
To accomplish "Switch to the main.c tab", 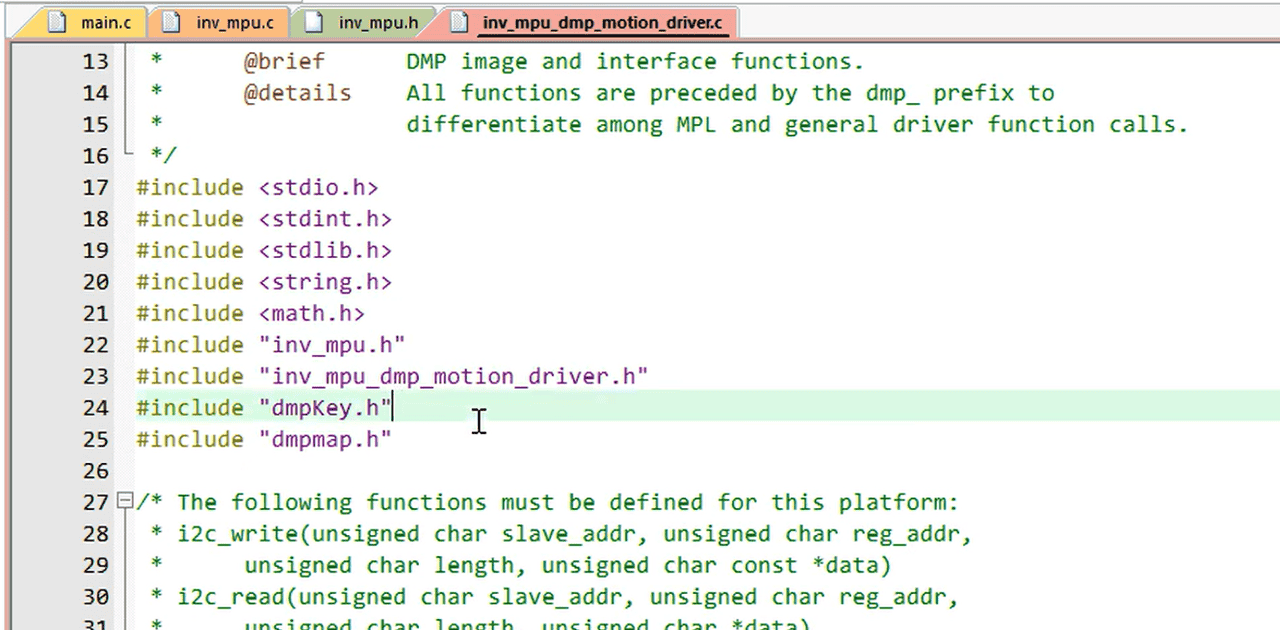I will (106, 22).
